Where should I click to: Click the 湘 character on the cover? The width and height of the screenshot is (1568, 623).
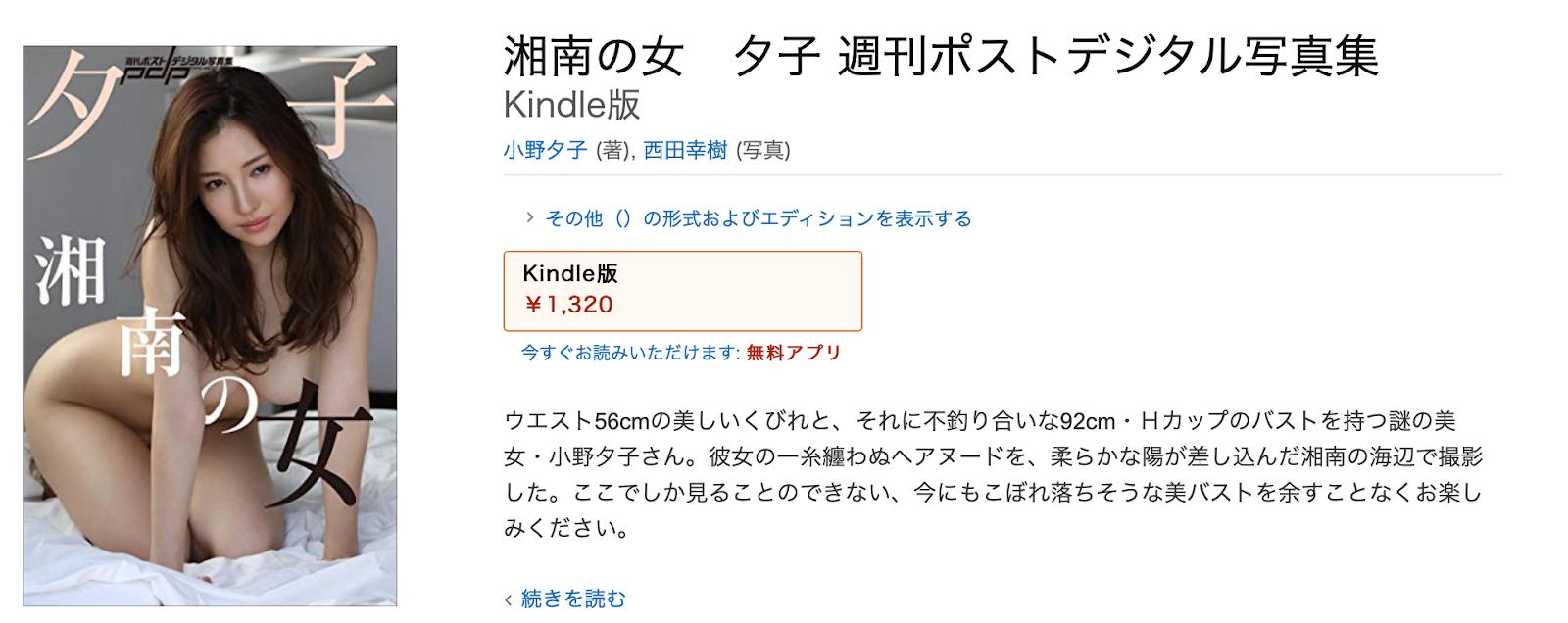[x=71, y=271]
